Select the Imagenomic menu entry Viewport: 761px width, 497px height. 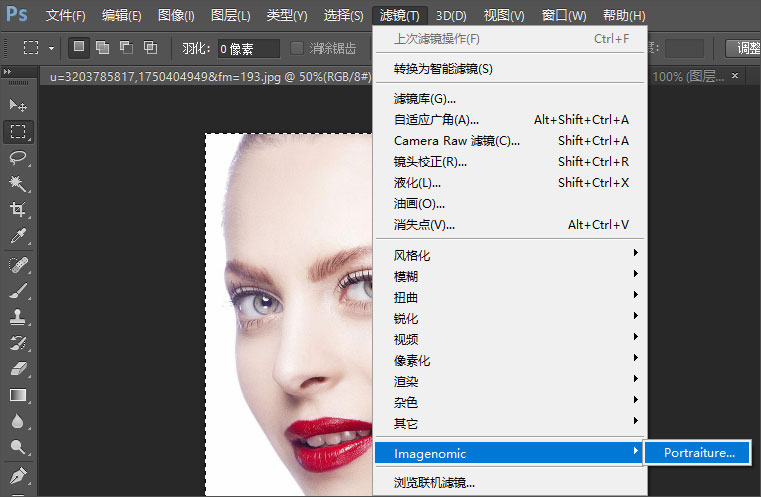pos(509,453)
